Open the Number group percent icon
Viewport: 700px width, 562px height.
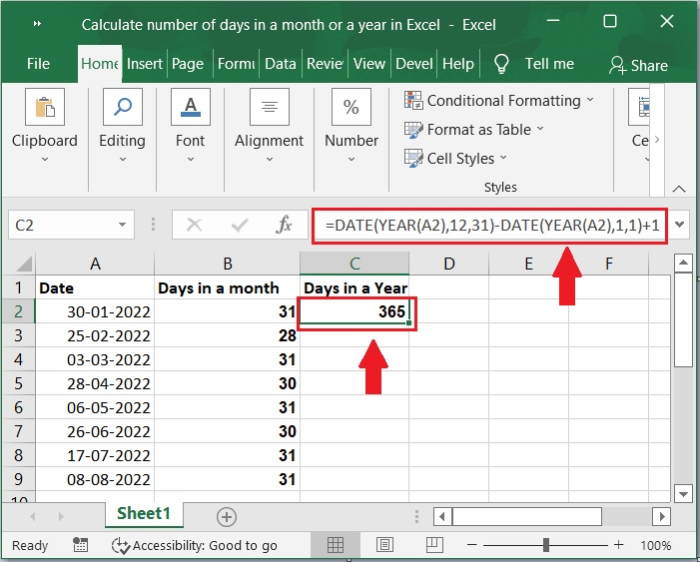click(x=351, y=107)
